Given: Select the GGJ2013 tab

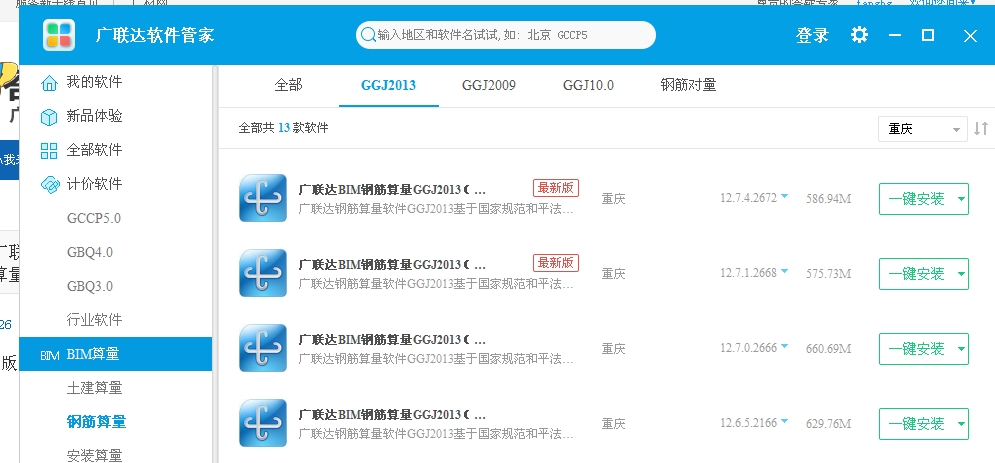Looking at the screenshot, I should [x=388, y=85].
